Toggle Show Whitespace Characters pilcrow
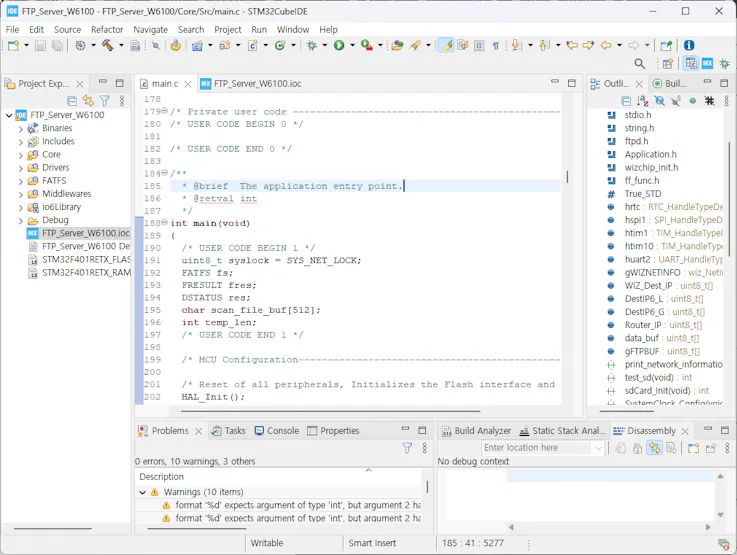The height and width of the screenshot is (555, 737). 495,45
